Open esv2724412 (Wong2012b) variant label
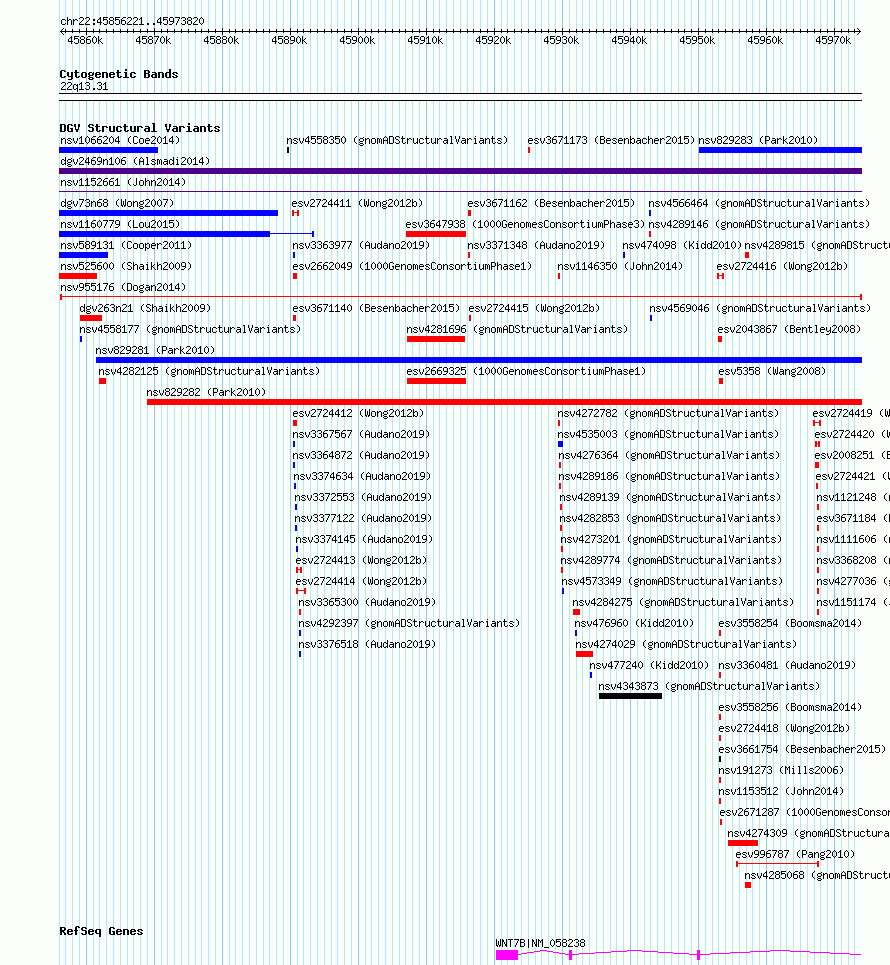 358,413
